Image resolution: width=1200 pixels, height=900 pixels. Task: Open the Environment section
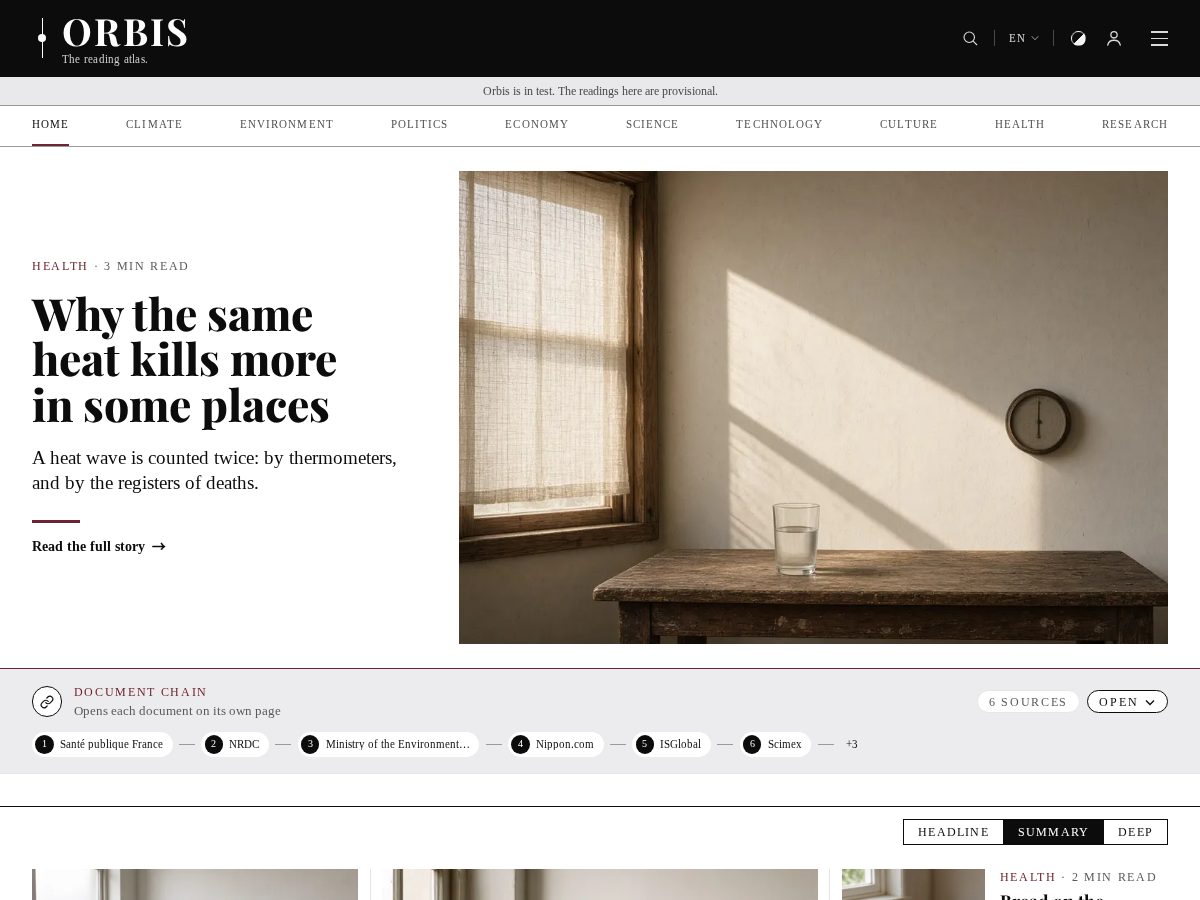point(287,124)
